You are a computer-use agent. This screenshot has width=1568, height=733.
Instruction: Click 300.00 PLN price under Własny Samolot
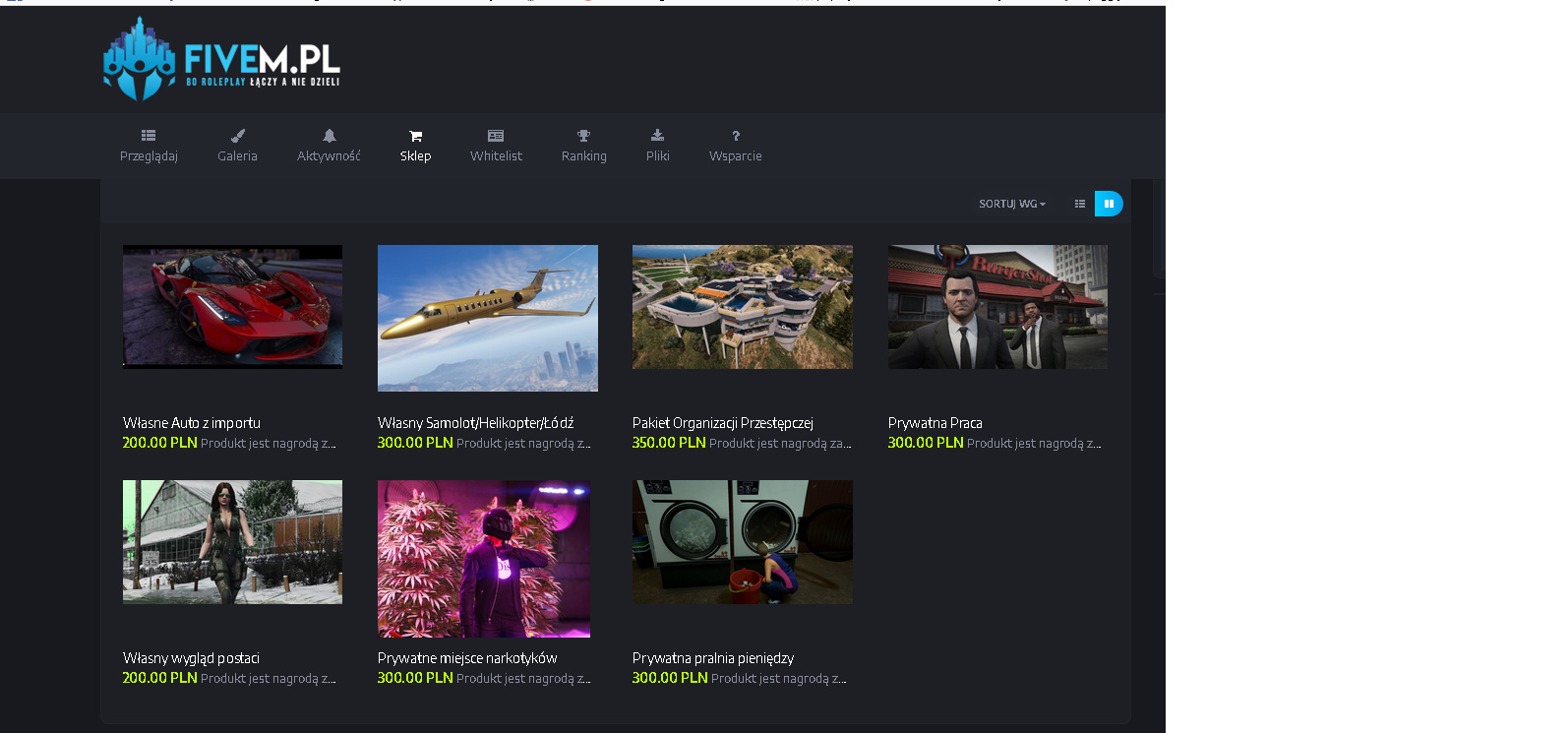pos(415,443)
